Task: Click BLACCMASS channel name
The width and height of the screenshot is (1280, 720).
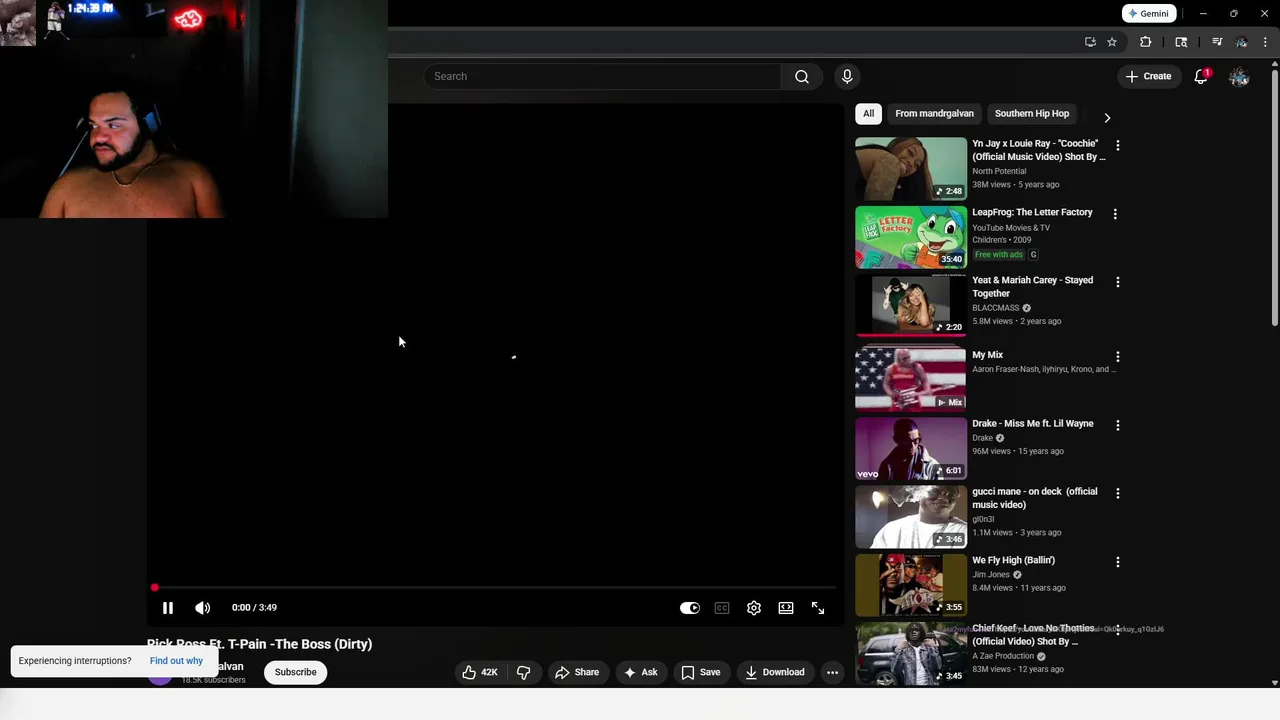Action: point(996,309)
